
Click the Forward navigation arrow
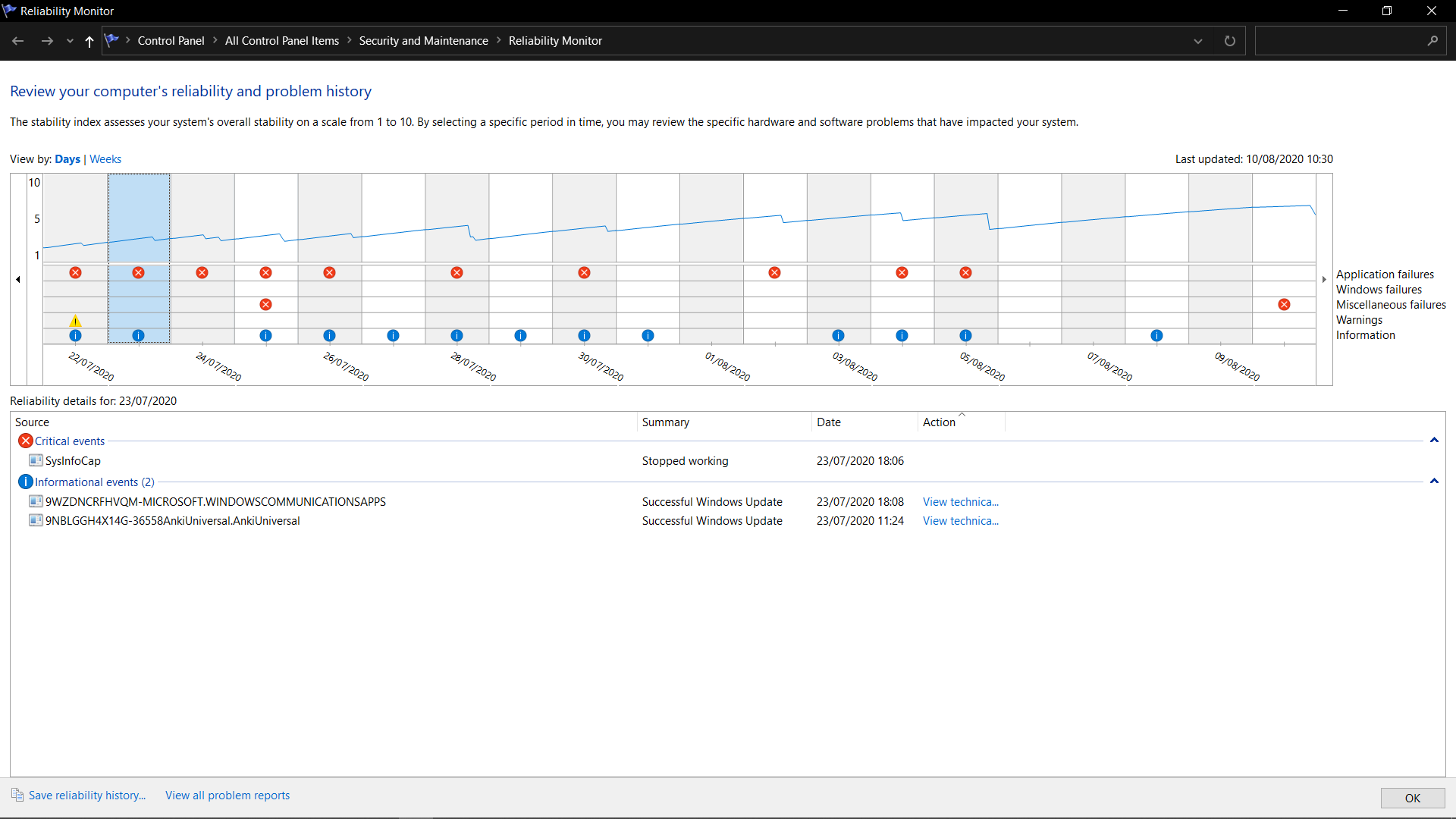[47, 41]
